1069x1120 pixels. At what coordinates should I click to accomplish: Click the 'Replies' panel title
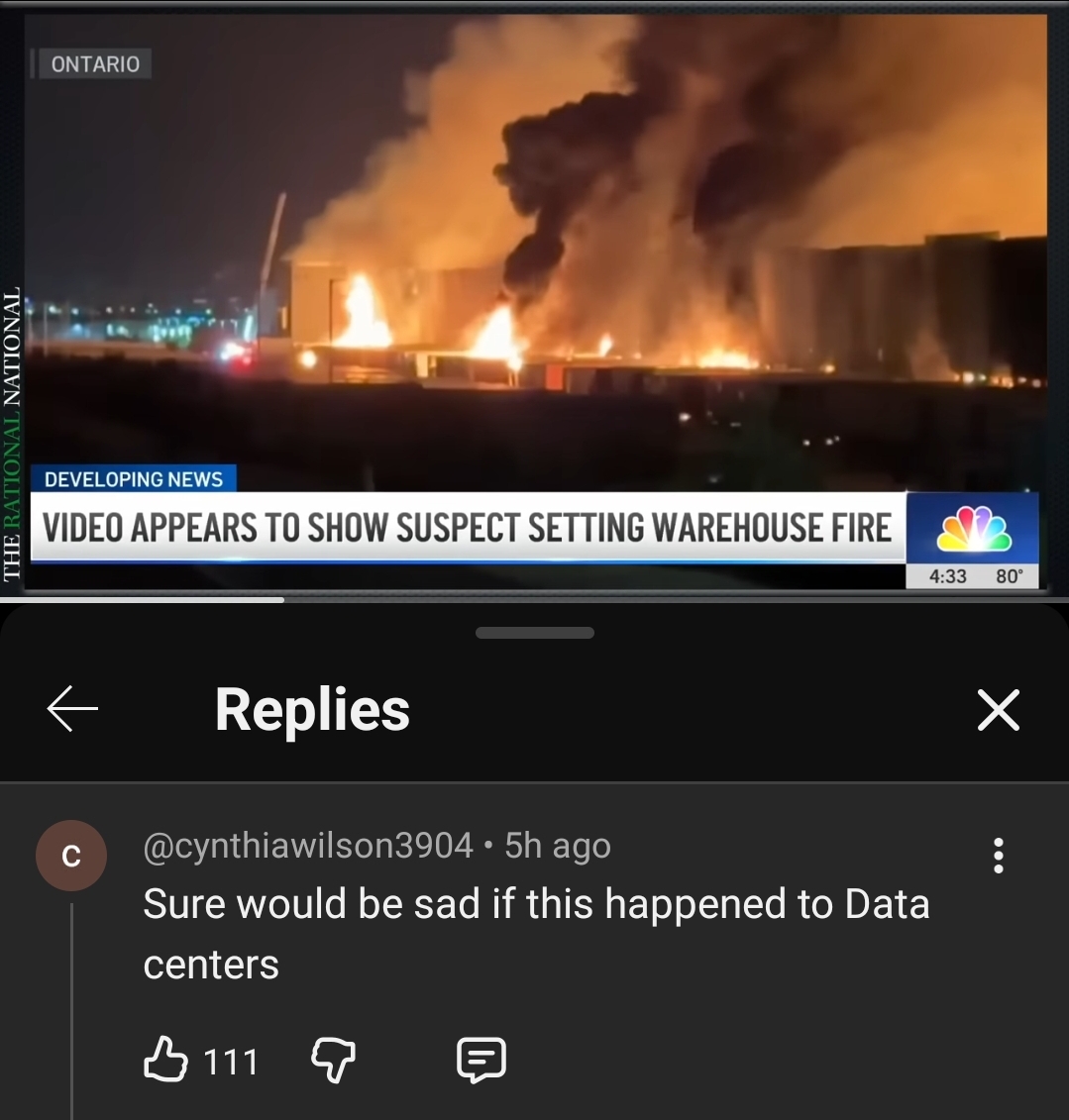pyautogui.click(x=312, y=709)
